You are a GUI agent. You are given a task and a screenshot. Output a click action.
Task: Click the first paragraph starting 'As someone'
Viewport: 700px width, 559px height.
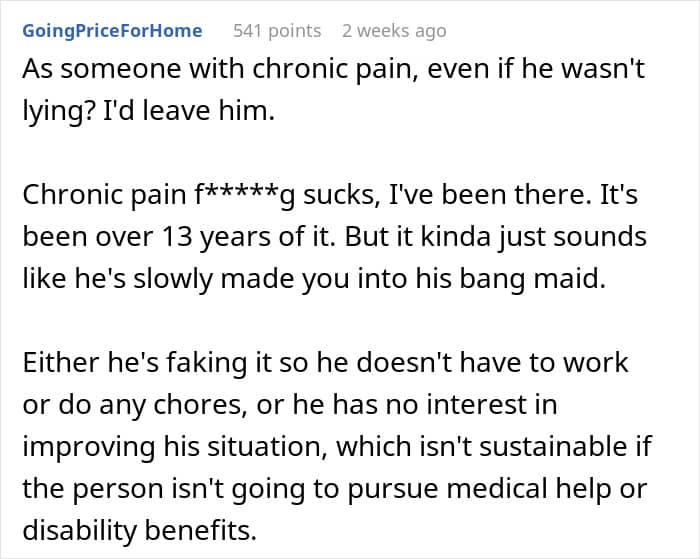pyautogui.click(x=333, y=90)
